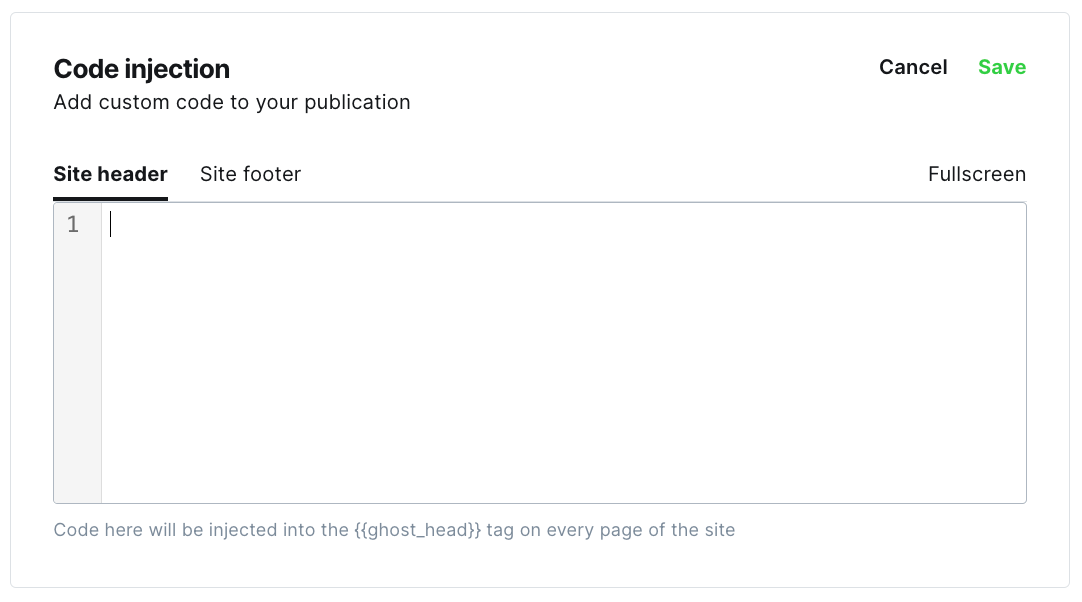Click line number 1 in the gutter
Image resolution: width=1082 pixels, height=602 pixels.
point(72,224)
